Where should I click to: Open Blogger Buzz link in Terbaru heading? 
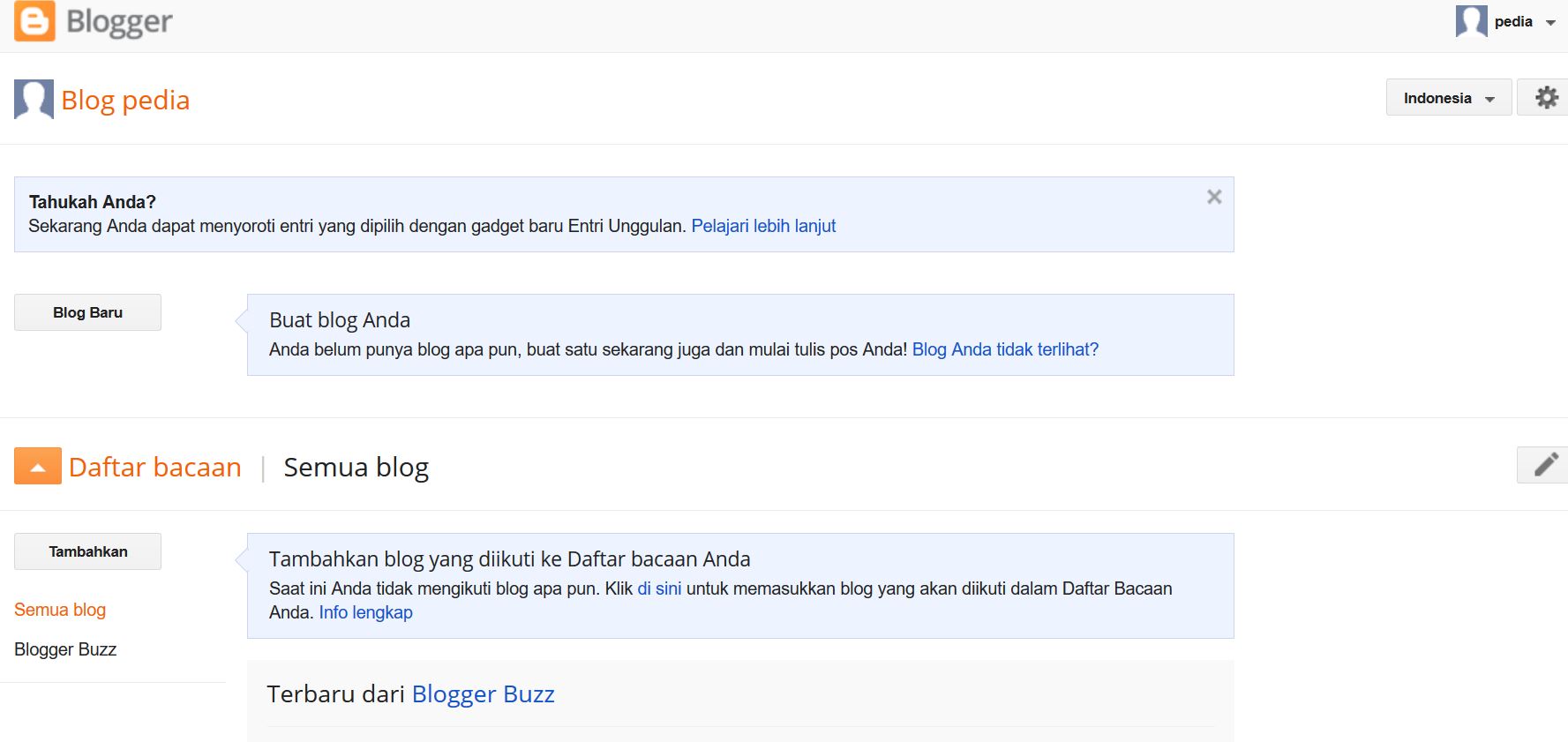click(x=483, y=694)
